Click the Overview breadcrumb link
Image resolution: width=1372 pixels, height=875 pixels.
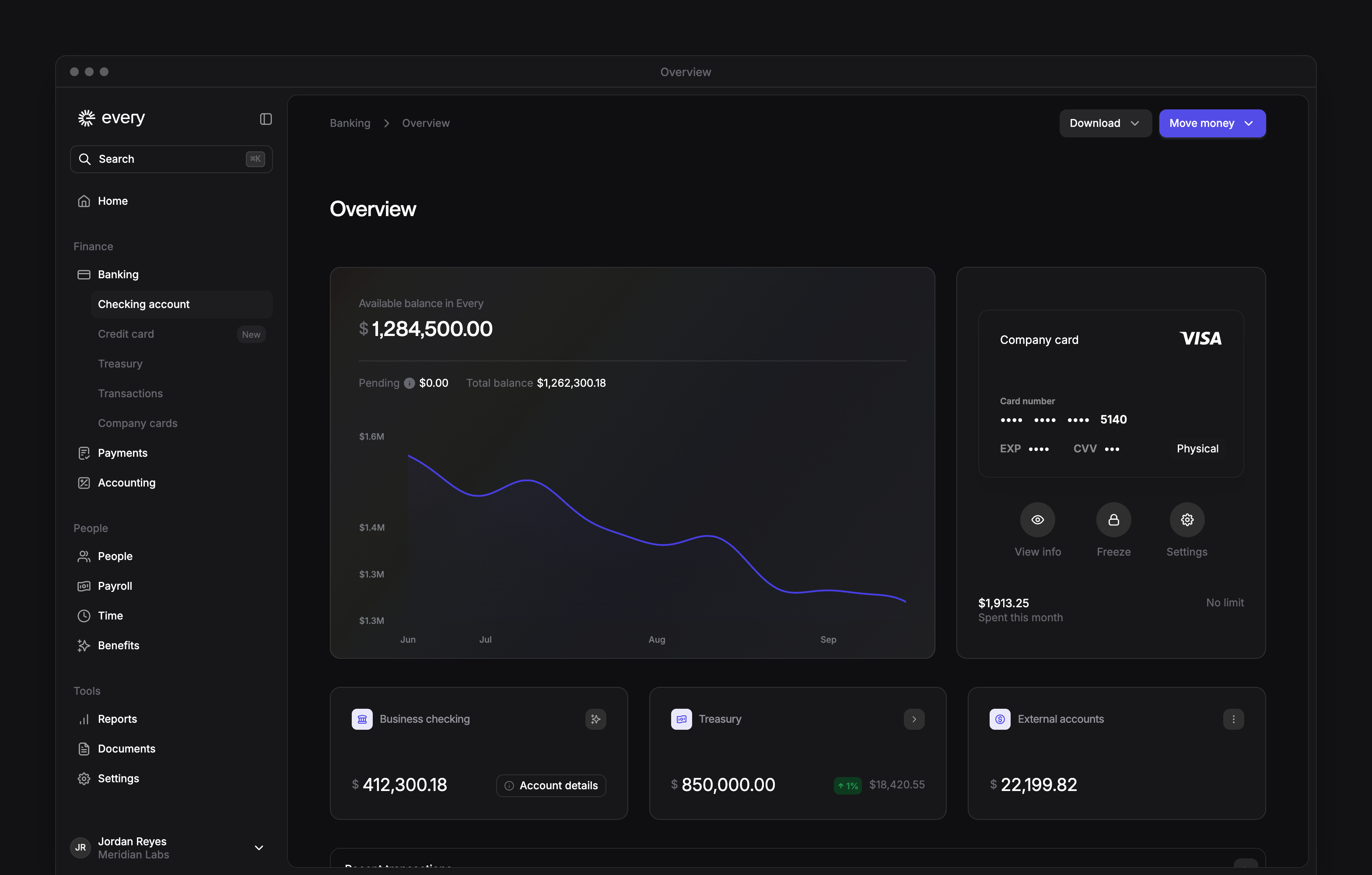pyautogui.click(x=426, y=123)
